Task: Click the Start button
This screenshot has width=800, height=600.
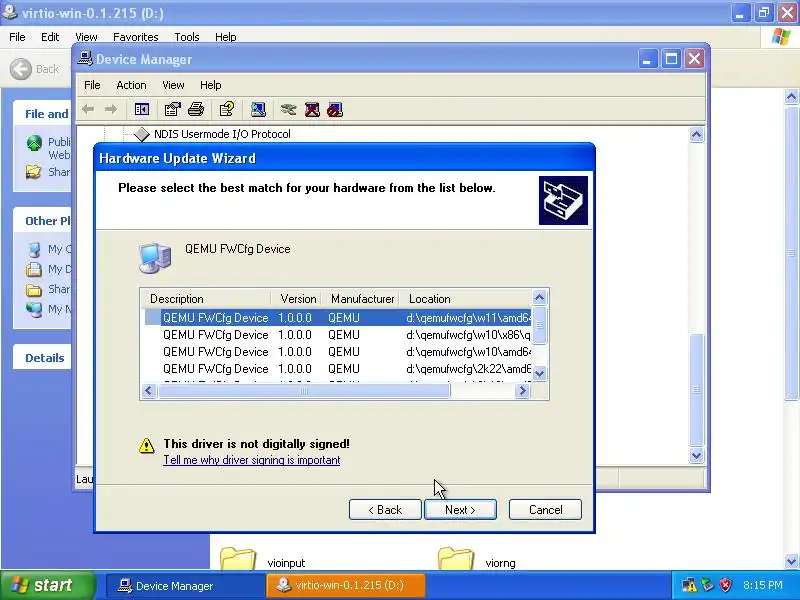Action: click(47, 585)
